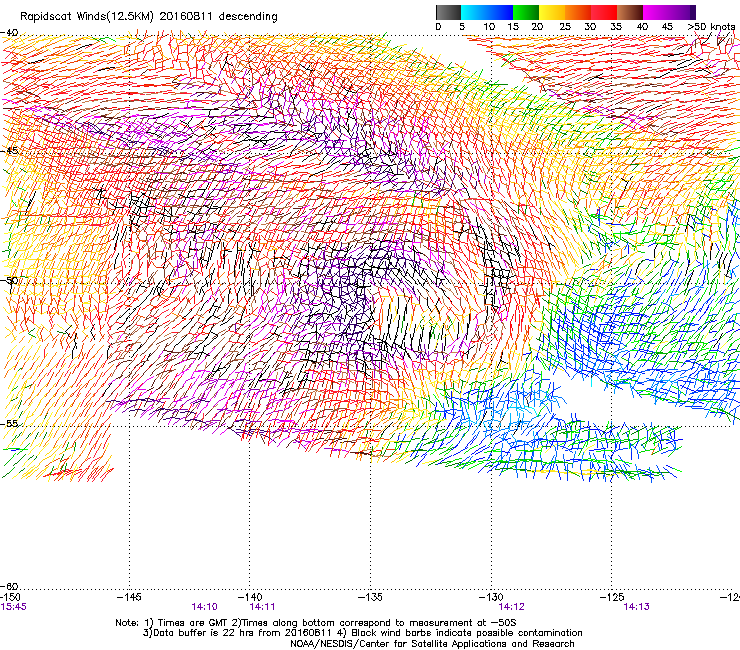Select the gray 0-5 knots legend swatch
The height and width of the screenshot is (650, 740).
coord(448,12)
